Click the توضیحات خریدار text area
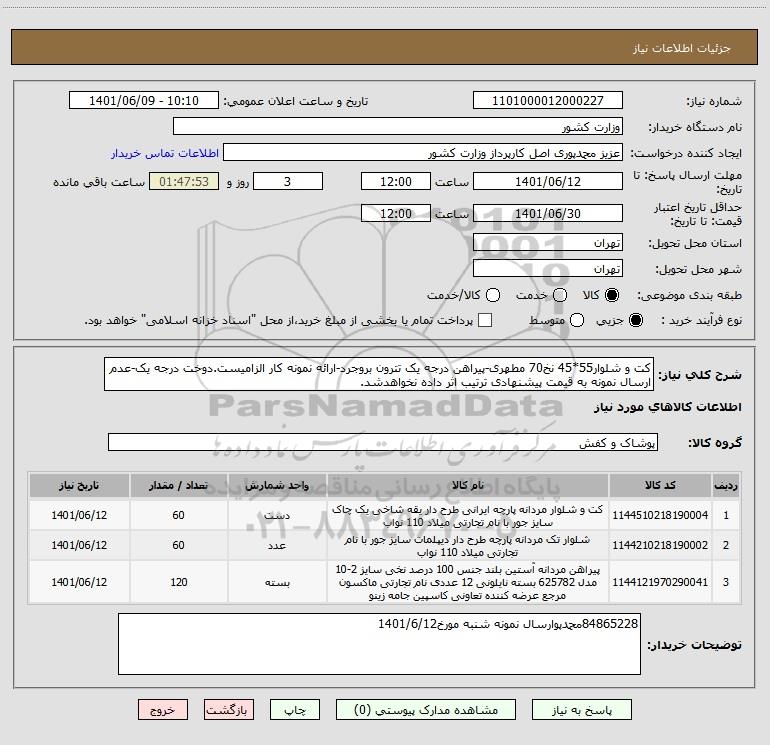The height and width of the screenshot is (745, 770). 379,644
